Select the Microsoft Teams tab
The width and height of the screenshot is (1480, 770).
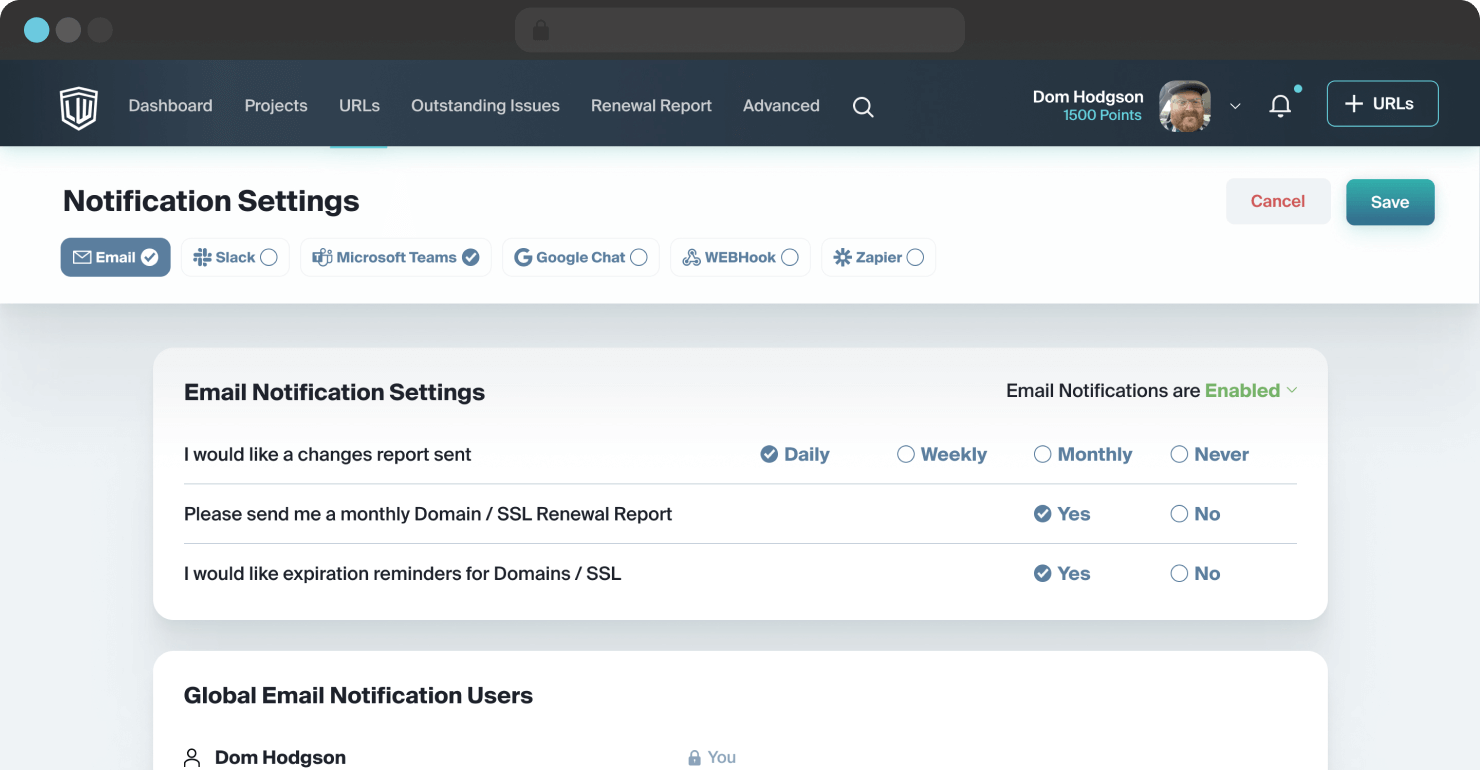point(395,257)
